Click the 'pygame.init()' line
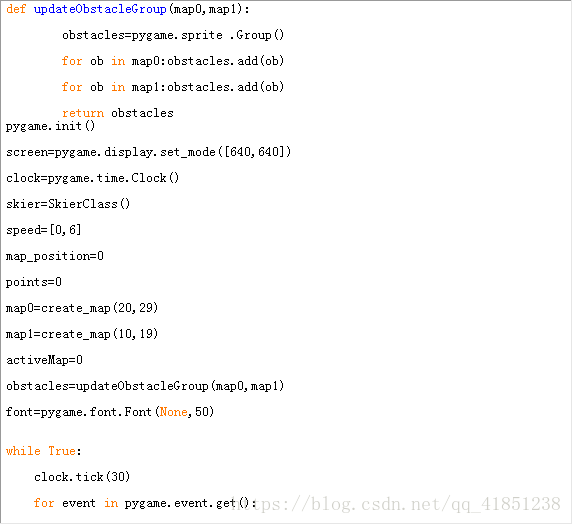 coord(50,126)
